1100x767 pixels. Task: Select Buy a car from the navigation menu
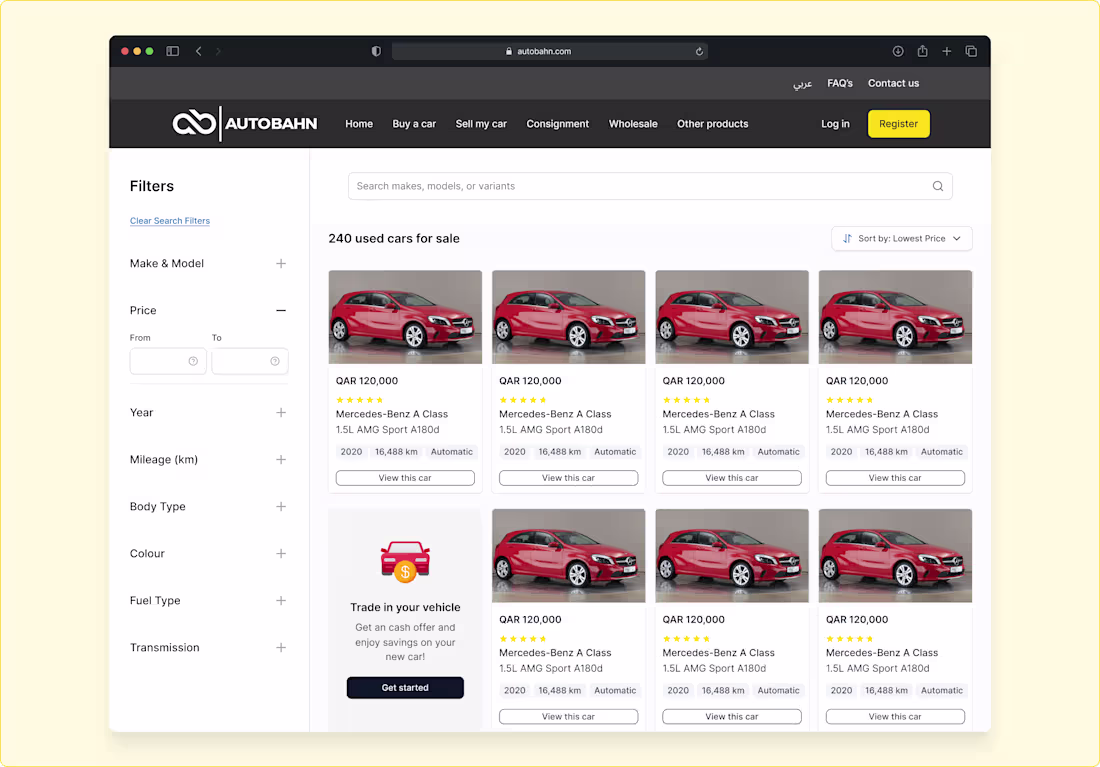coord(414,123)
